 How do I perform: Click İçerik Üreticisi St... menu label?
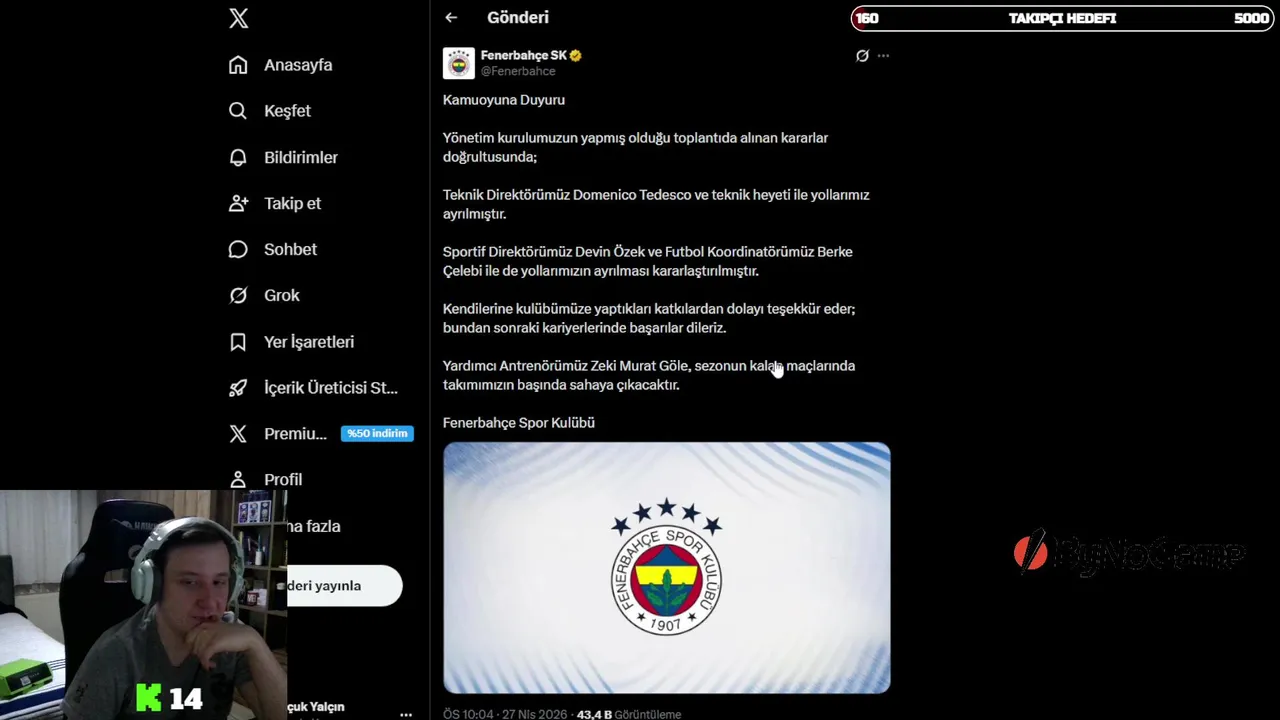click(x=331, y=388)
